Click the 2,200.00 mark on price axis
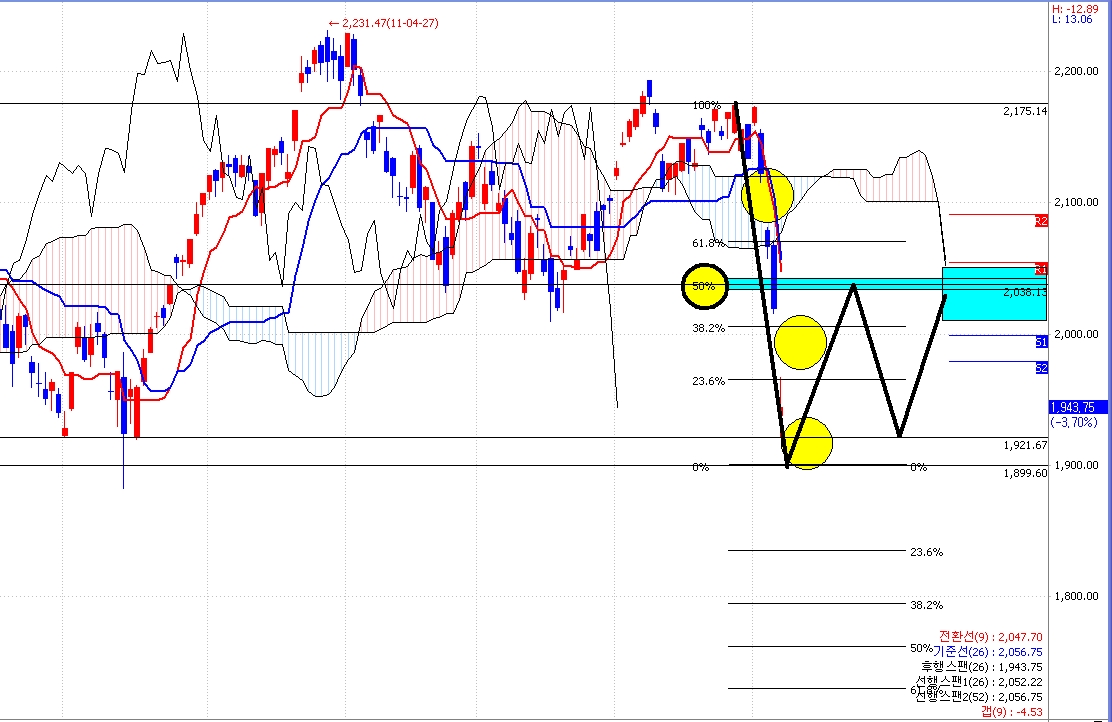This screenshot has height=722, width=1112. tap(1078, 72)
